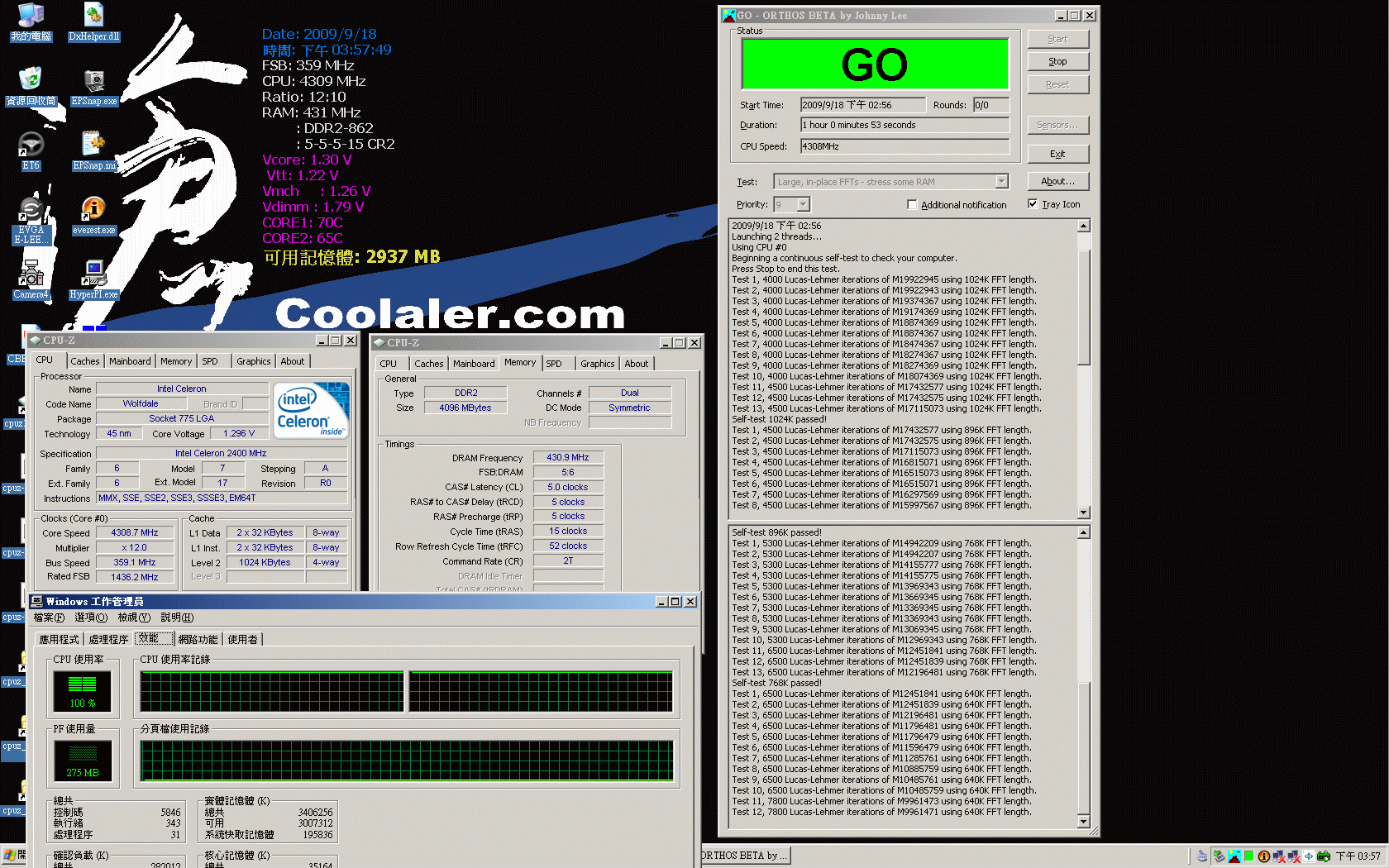This screenshot has width=1389, height=868.
Task: Launch EVGA E-LEET desktop shortcut
Action: 31,220
